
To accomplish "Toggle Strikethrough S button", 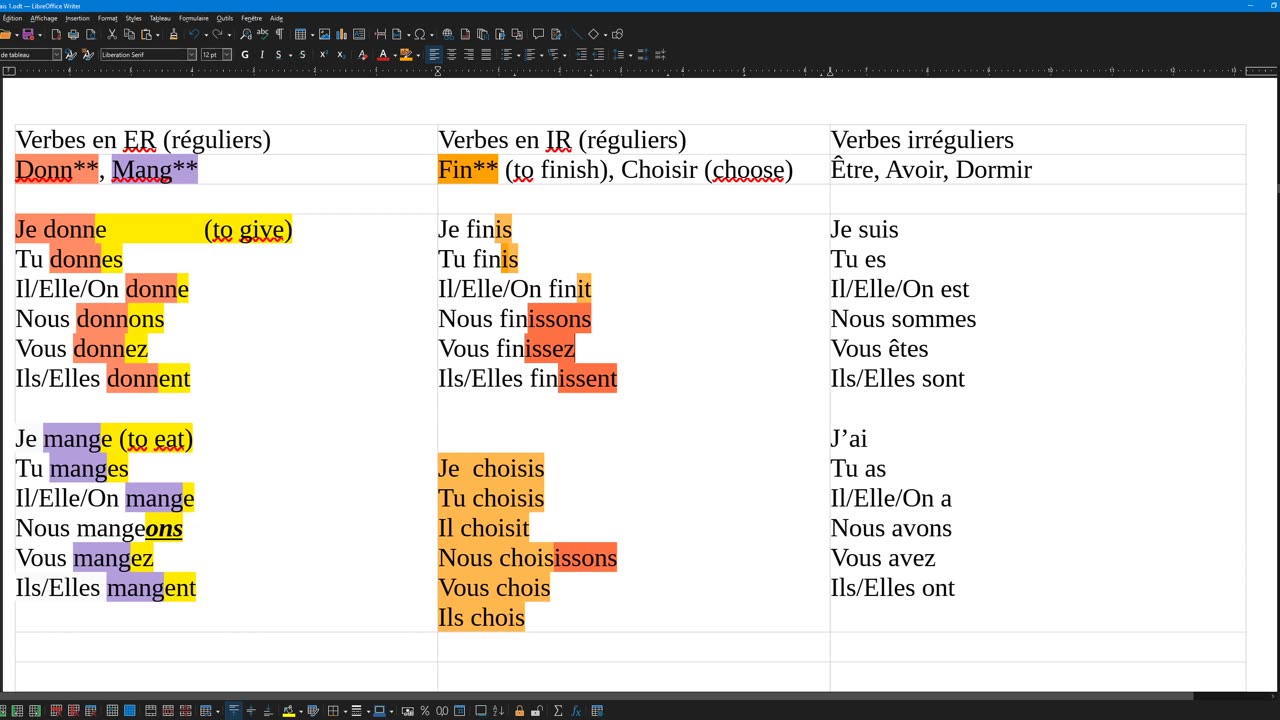I will click(x=303, y=55).
